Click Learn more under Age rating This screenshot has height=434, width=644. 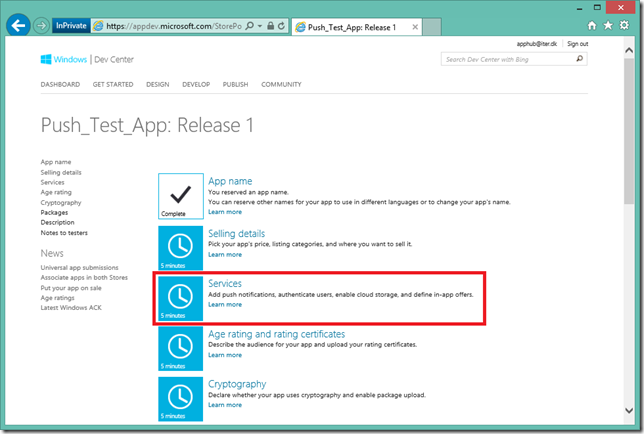pyautogui.click(x=225, y=355)
